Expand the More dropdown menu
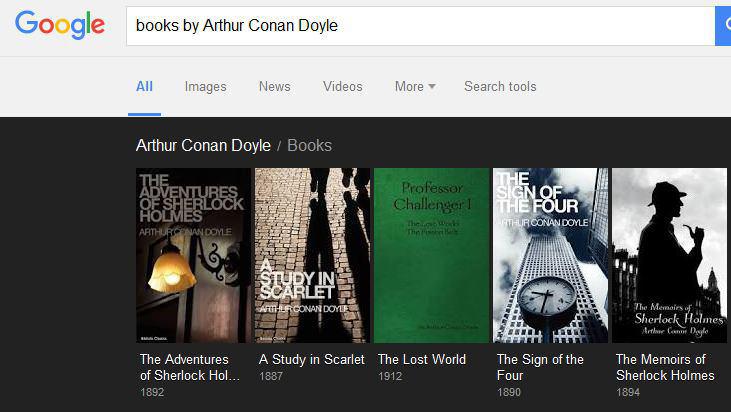The width and height of the screenshot is (731, 412). pos(415,87)
